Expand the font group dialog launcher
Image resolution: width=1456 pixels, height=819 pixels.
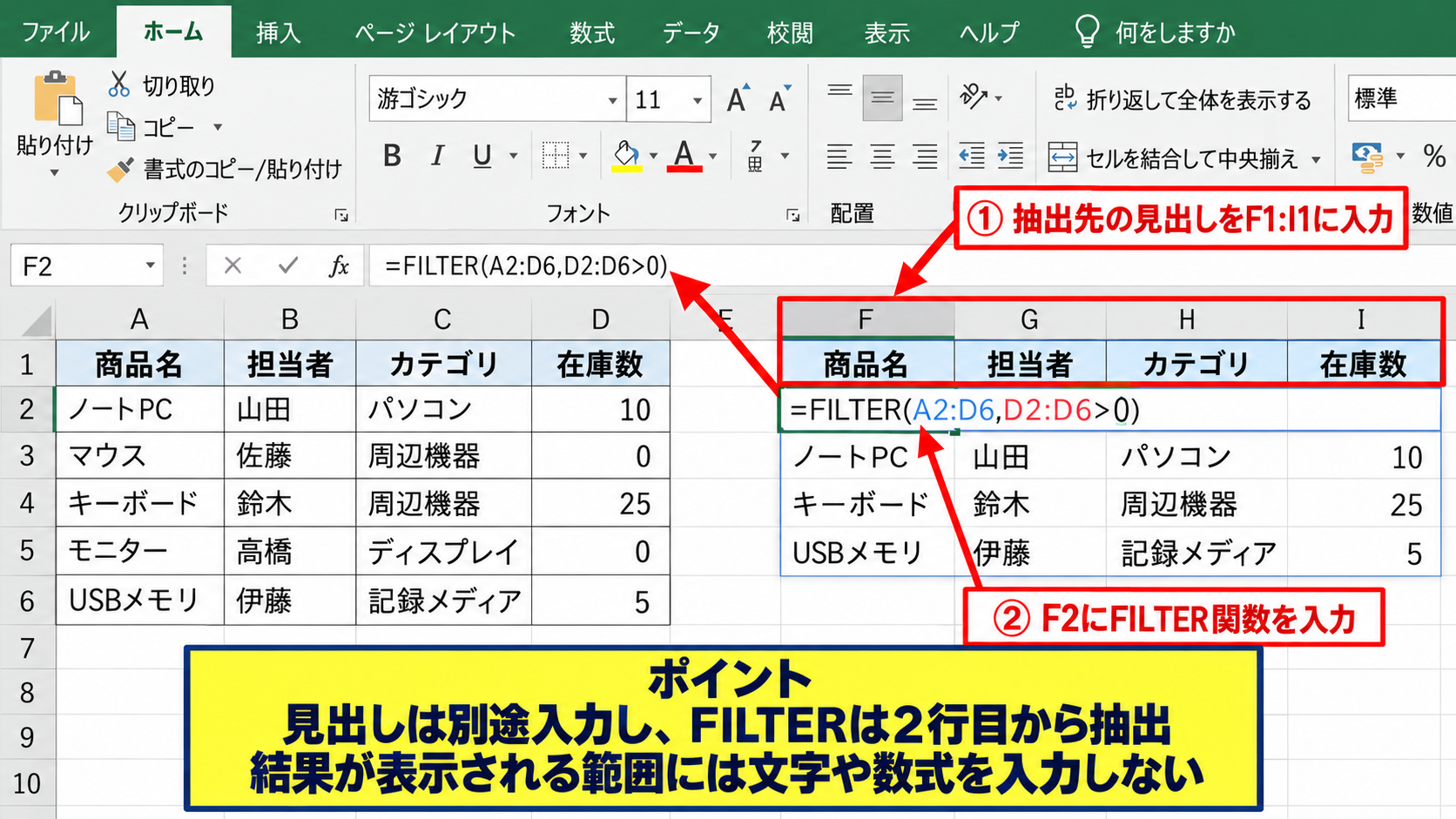792,215
